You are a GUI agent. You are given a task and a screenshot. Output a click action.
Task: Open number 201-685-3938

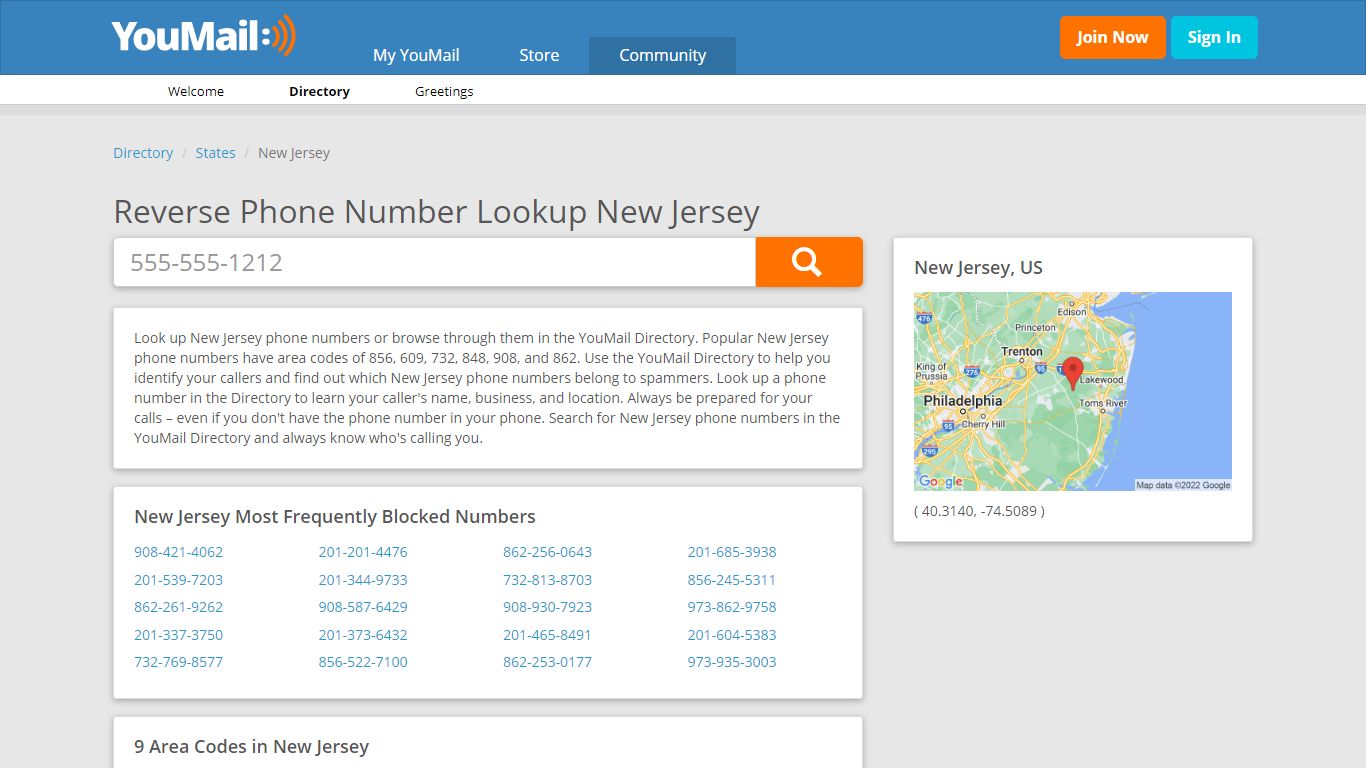pos(732,552)
